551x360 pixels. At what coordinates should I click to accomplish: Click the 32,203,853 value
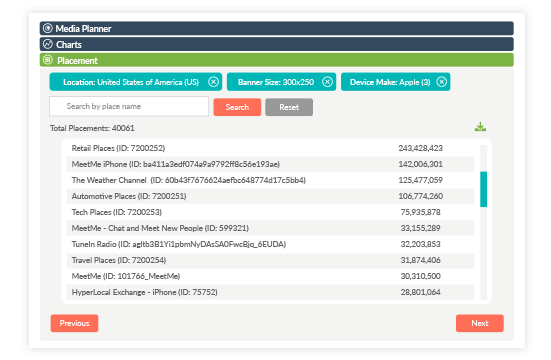click(420, 244)
